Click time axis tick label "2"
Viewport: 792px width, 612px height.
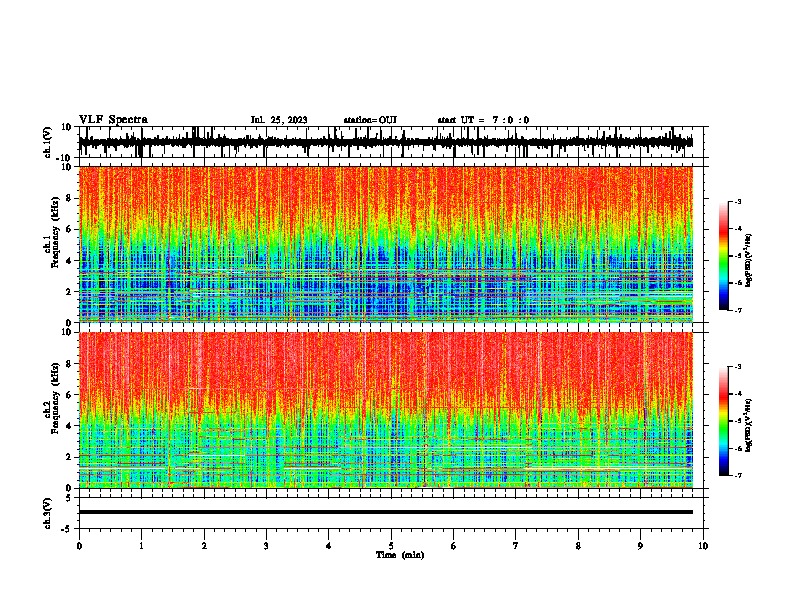[204, 546]
